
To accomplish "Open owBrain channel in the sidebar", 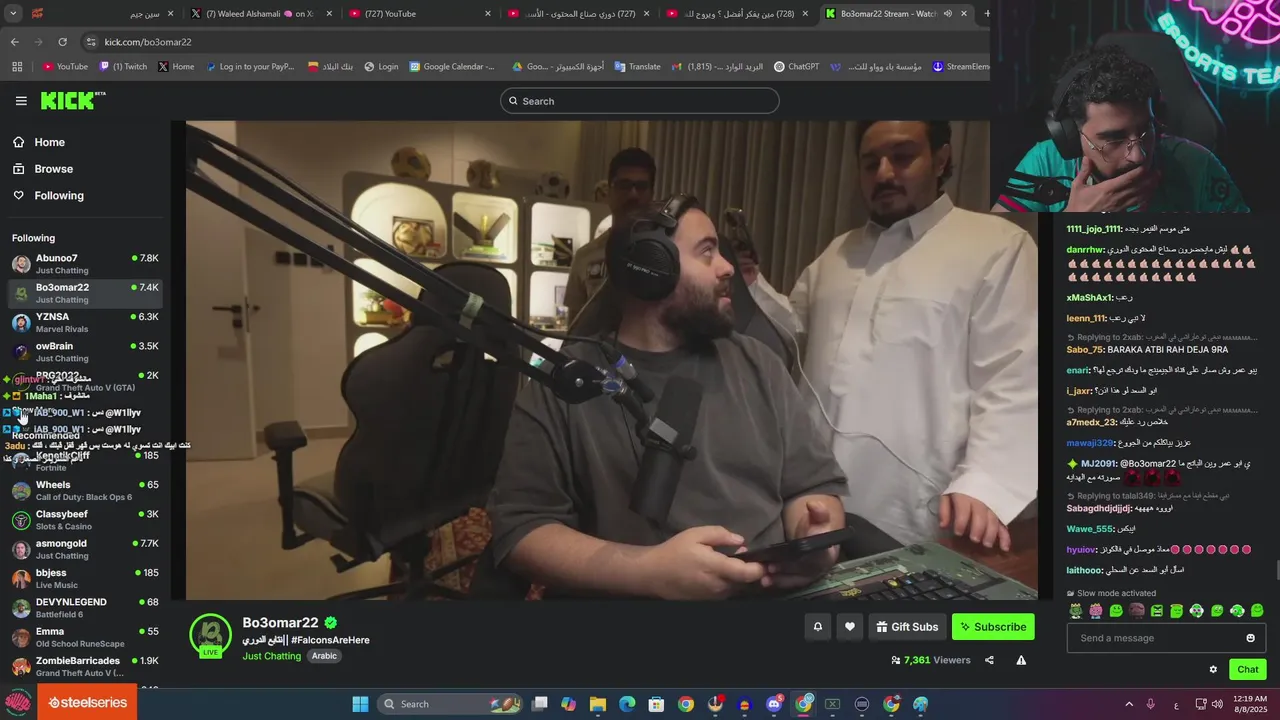I will [85, 352].
